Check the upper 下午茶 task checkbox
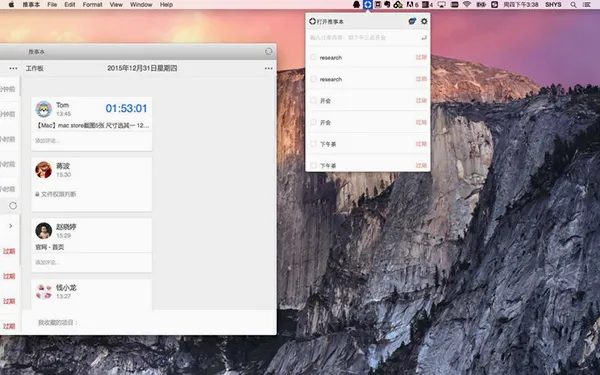The width and height of the screenshot is (600, 375). [x=313, y=144]
